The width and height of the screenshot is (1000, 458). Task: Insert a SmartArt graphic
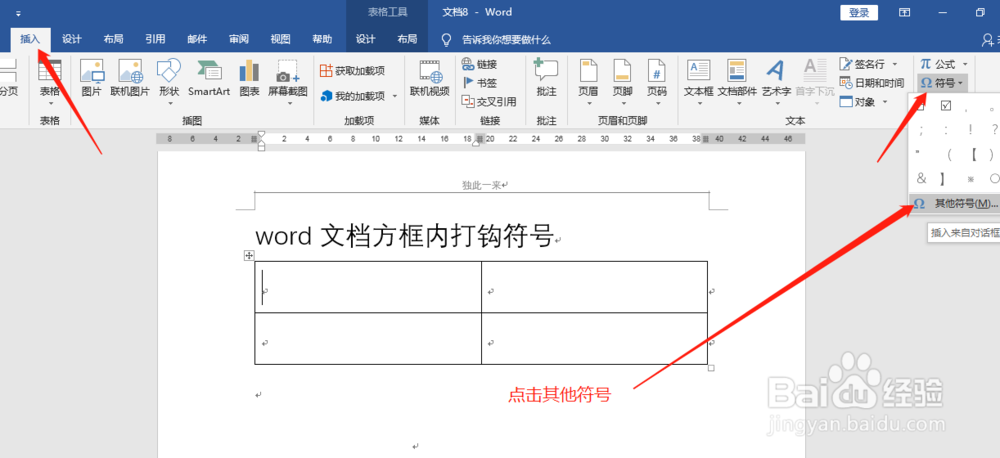coord(209,78)
